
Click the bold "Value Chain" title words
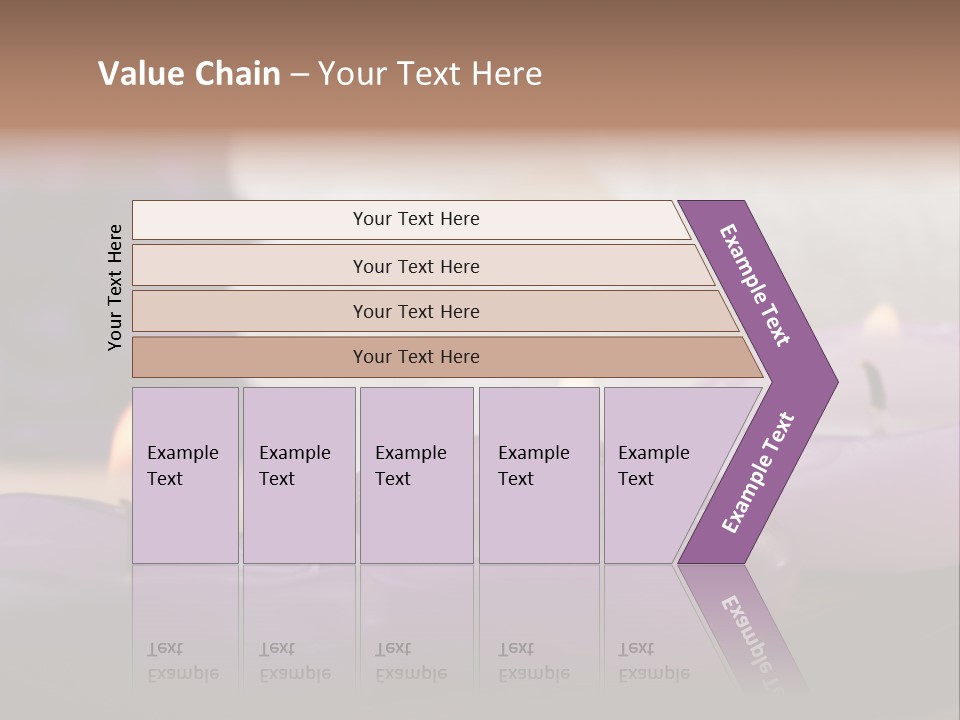(189, 74)
